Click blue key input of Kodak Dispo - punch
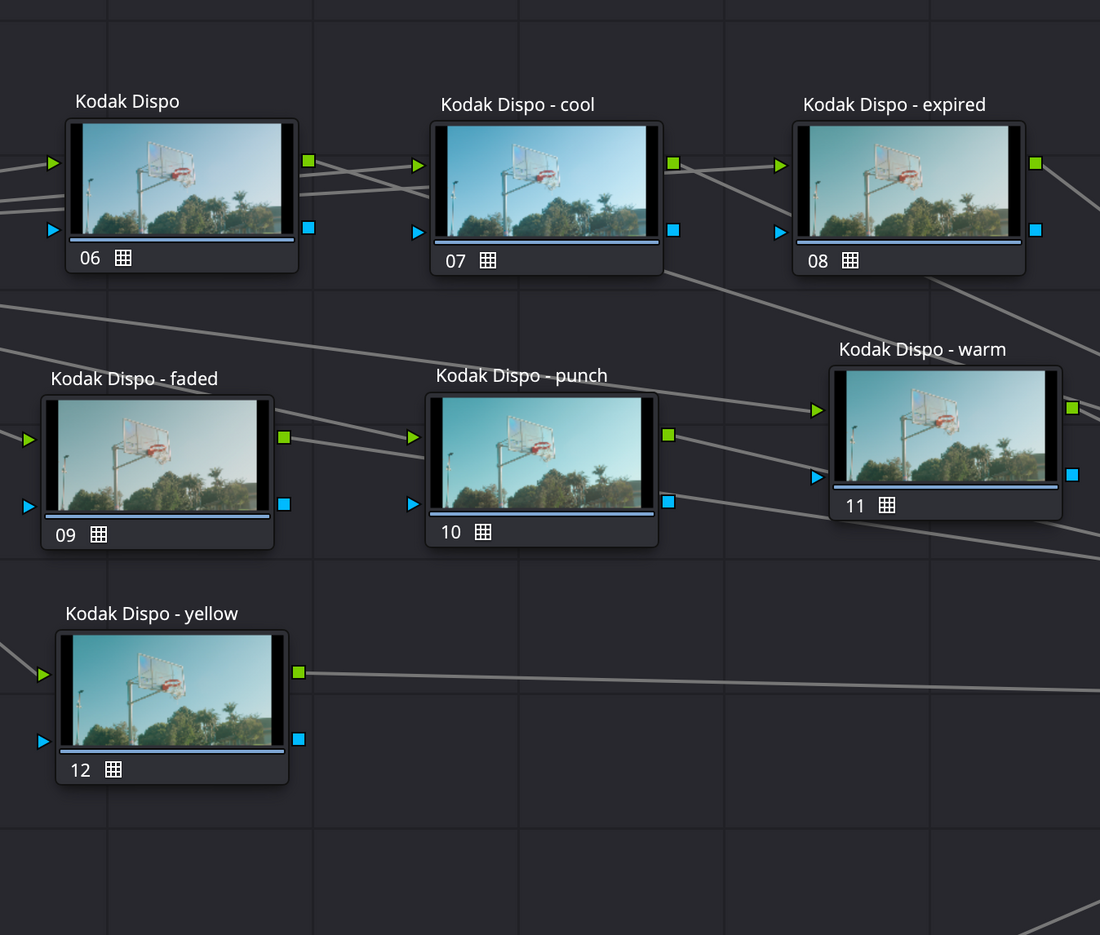1100x935 pixels. coord(413,504)
